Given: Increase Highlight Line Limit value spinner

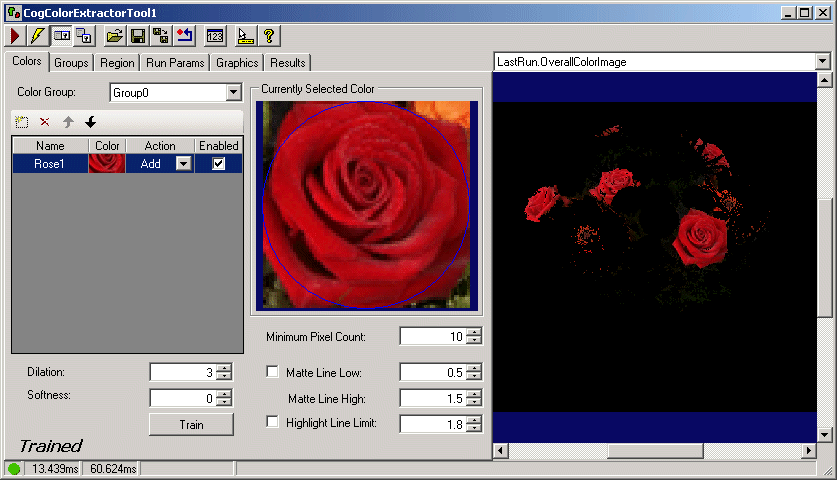Looking at the screenshot, I should click(x=474, y=420).
